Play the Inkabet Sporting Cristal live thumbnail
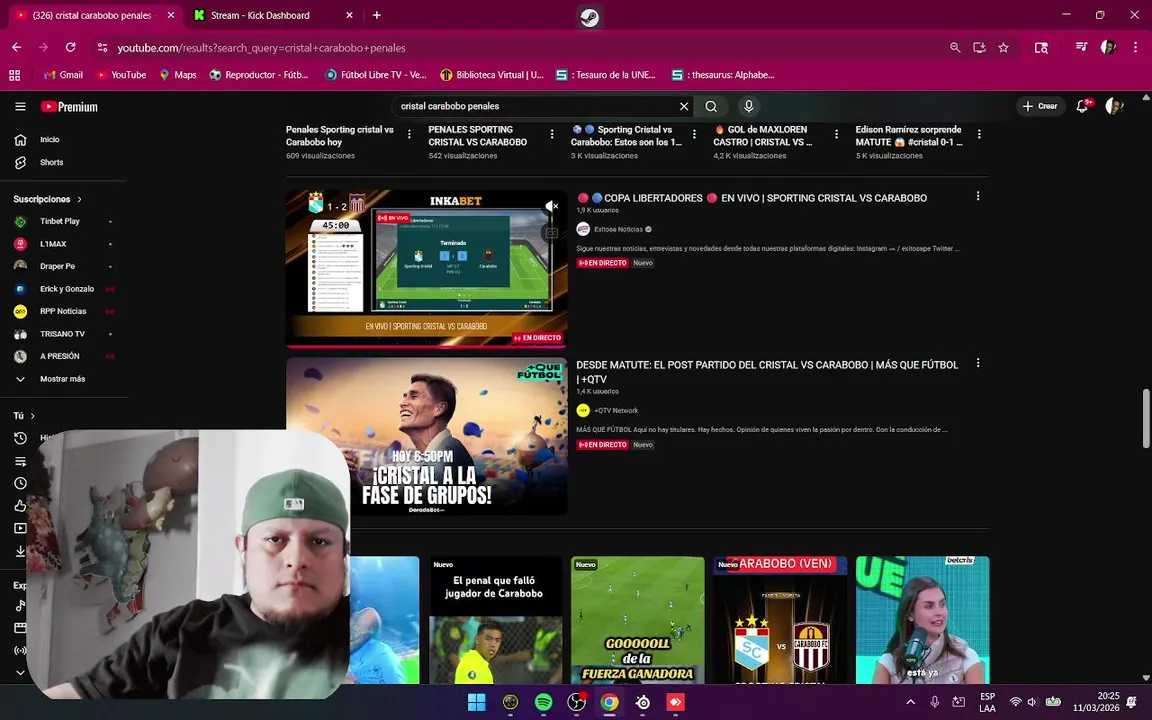The height and width of the screenshot is (720, 1152). (427, 269)
